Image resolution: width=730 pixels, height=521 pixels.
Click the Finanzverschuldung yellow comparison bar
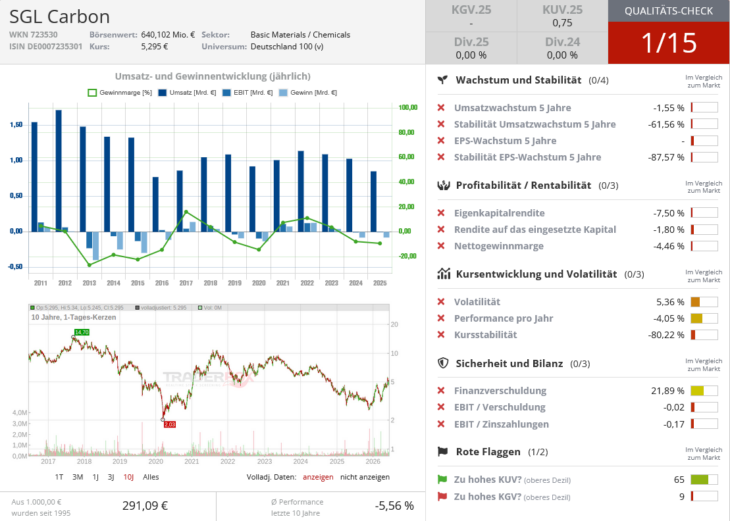click(x=704, y=391)
